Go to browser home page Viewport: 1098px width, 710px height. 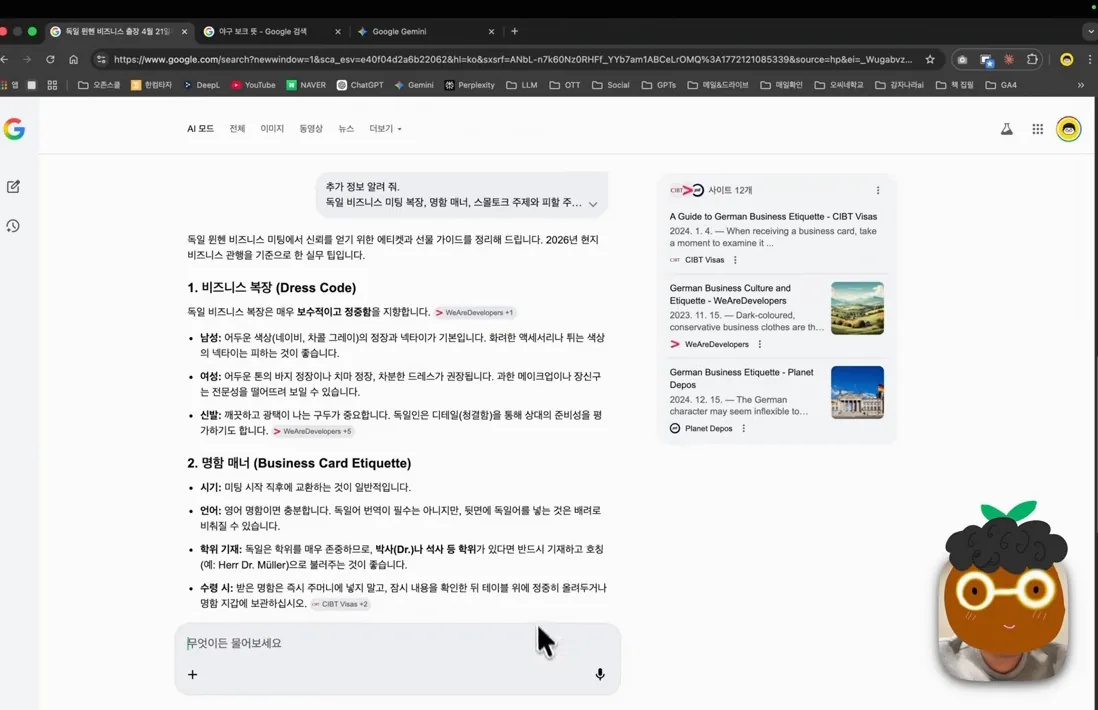[x=74, y=60]
